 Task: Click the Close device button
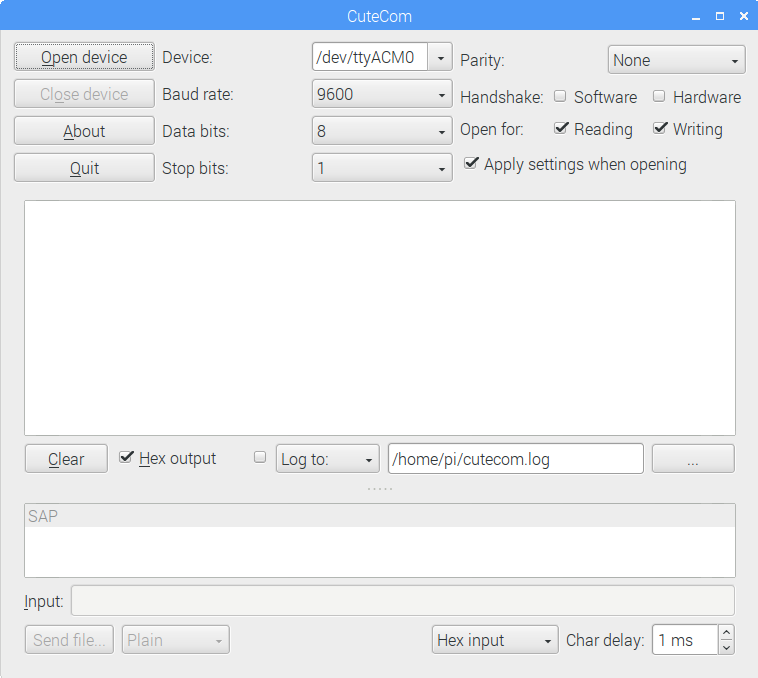(x=84, y=94)
